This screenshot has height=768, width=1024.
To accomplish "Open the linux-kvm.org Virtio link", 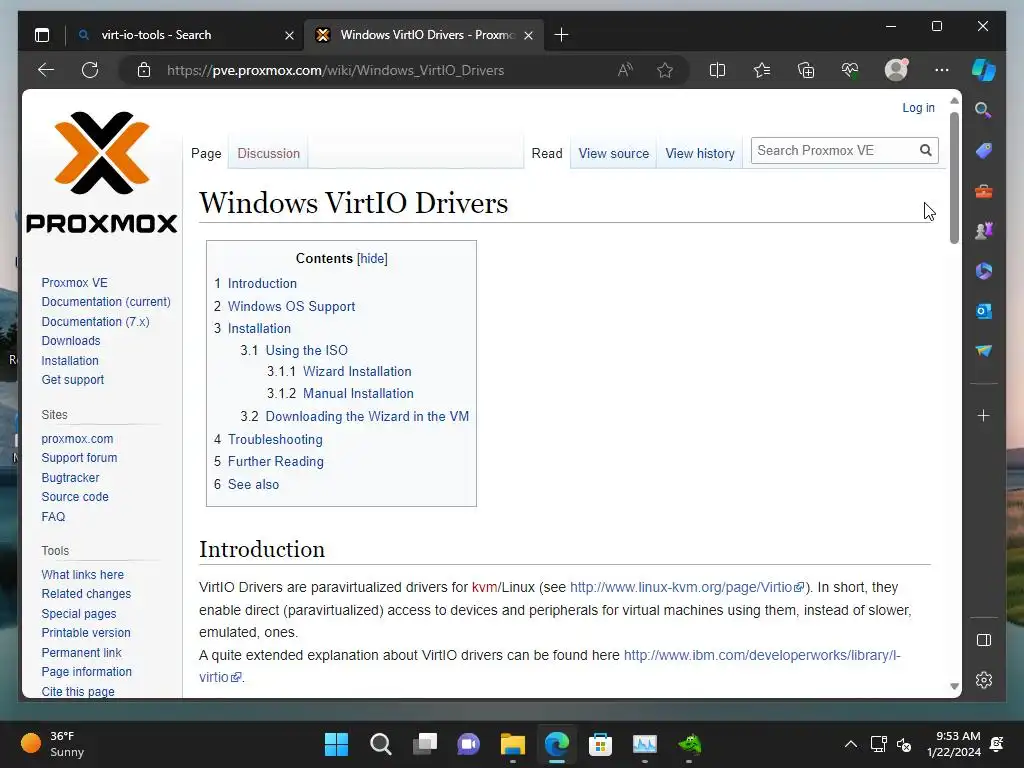I will [687, 587].
